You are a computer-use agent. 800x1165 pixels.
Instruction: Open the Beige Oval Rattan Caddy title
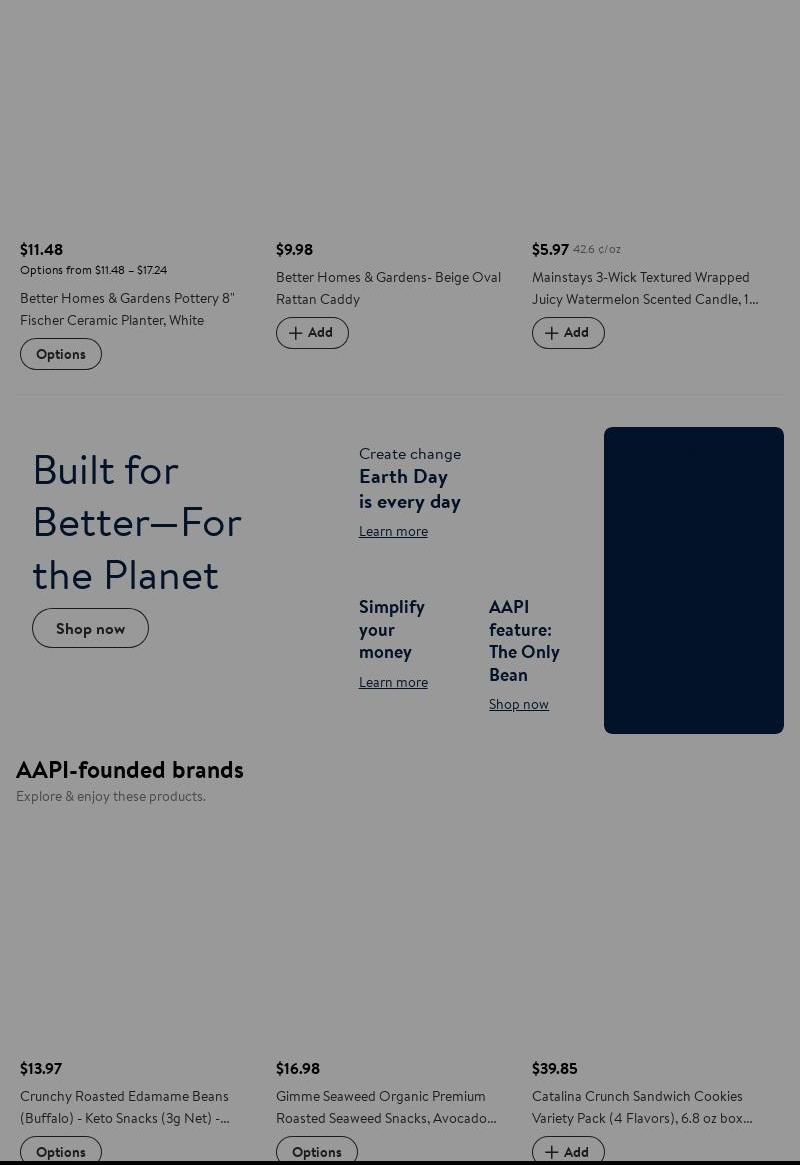click(388, 288)
